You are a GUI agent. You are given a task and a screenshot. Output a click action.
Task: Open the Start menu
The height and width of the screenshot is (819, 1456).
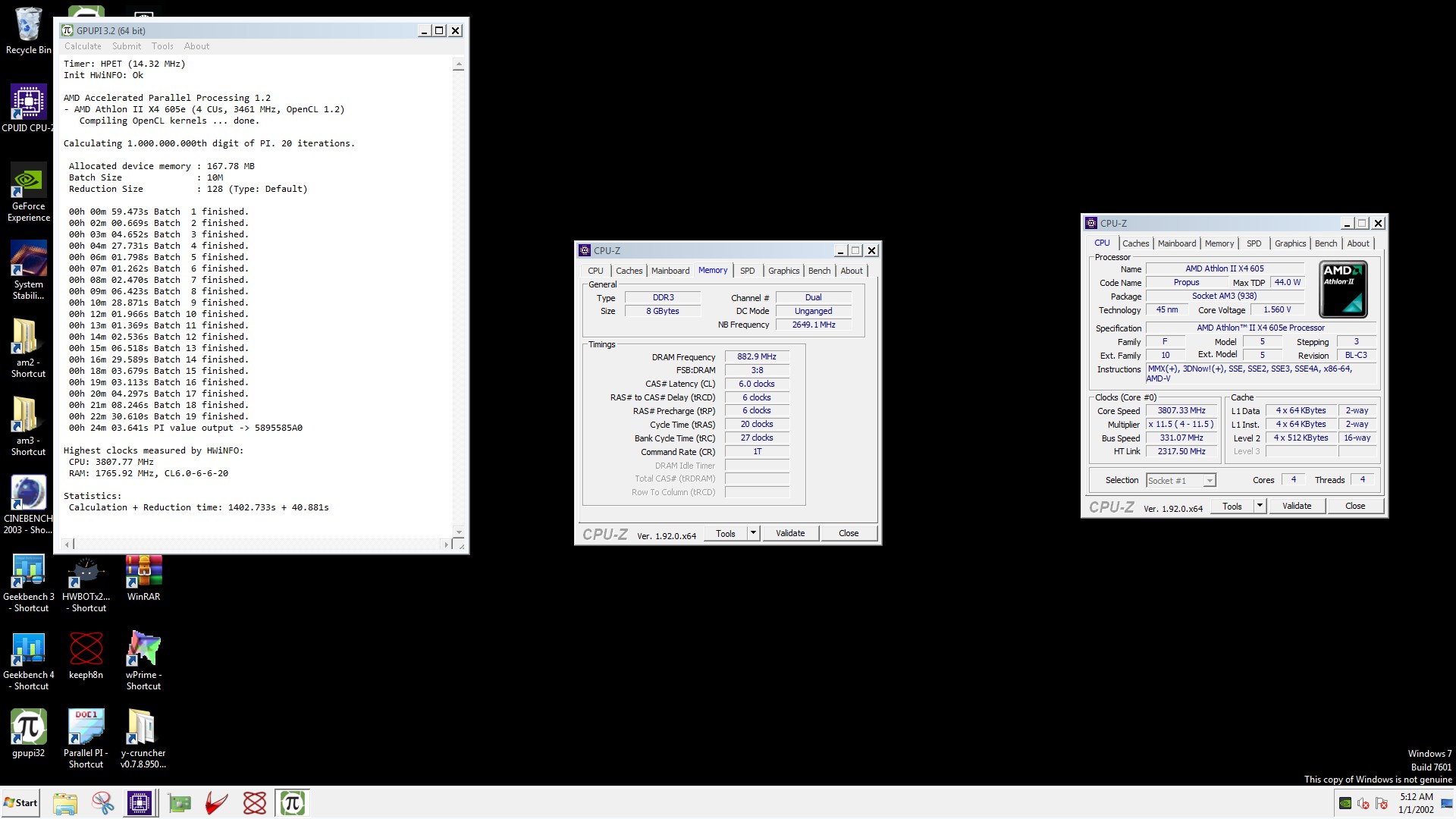point(20,803)
